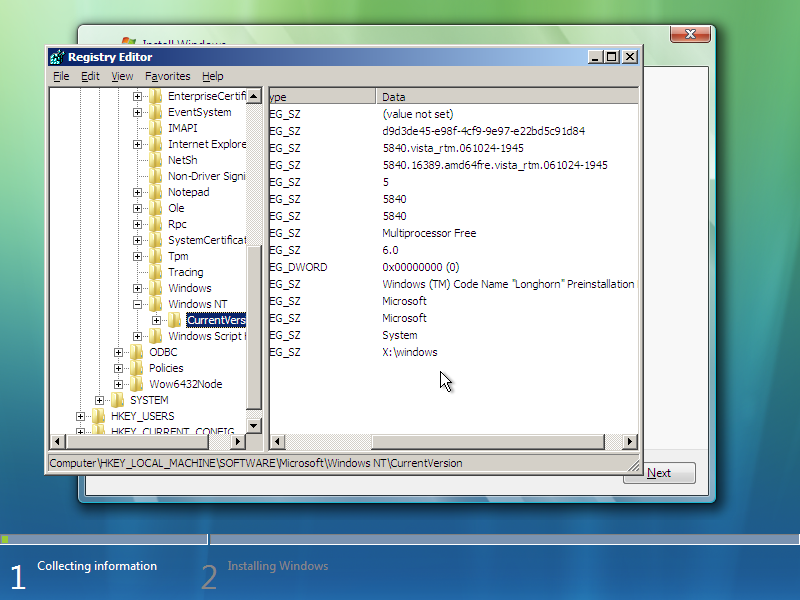Viewport: 800px width, 600px height.
Task: Click the Registry Editor title bar icon
Action: [x=57, y=57]
